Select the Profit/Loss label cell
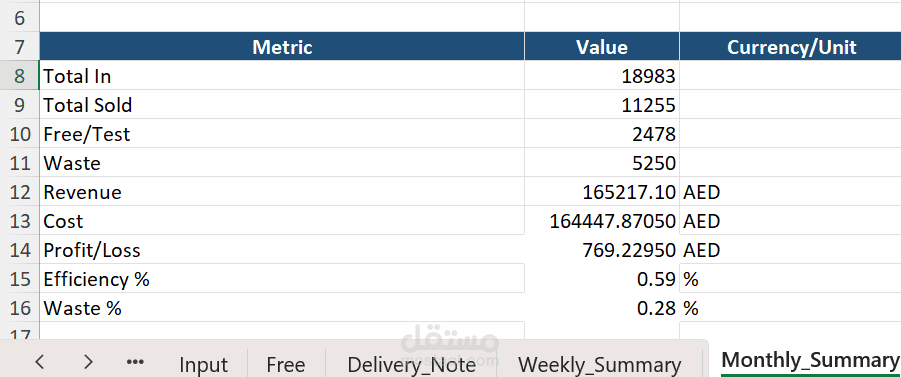 pos(282,250)
